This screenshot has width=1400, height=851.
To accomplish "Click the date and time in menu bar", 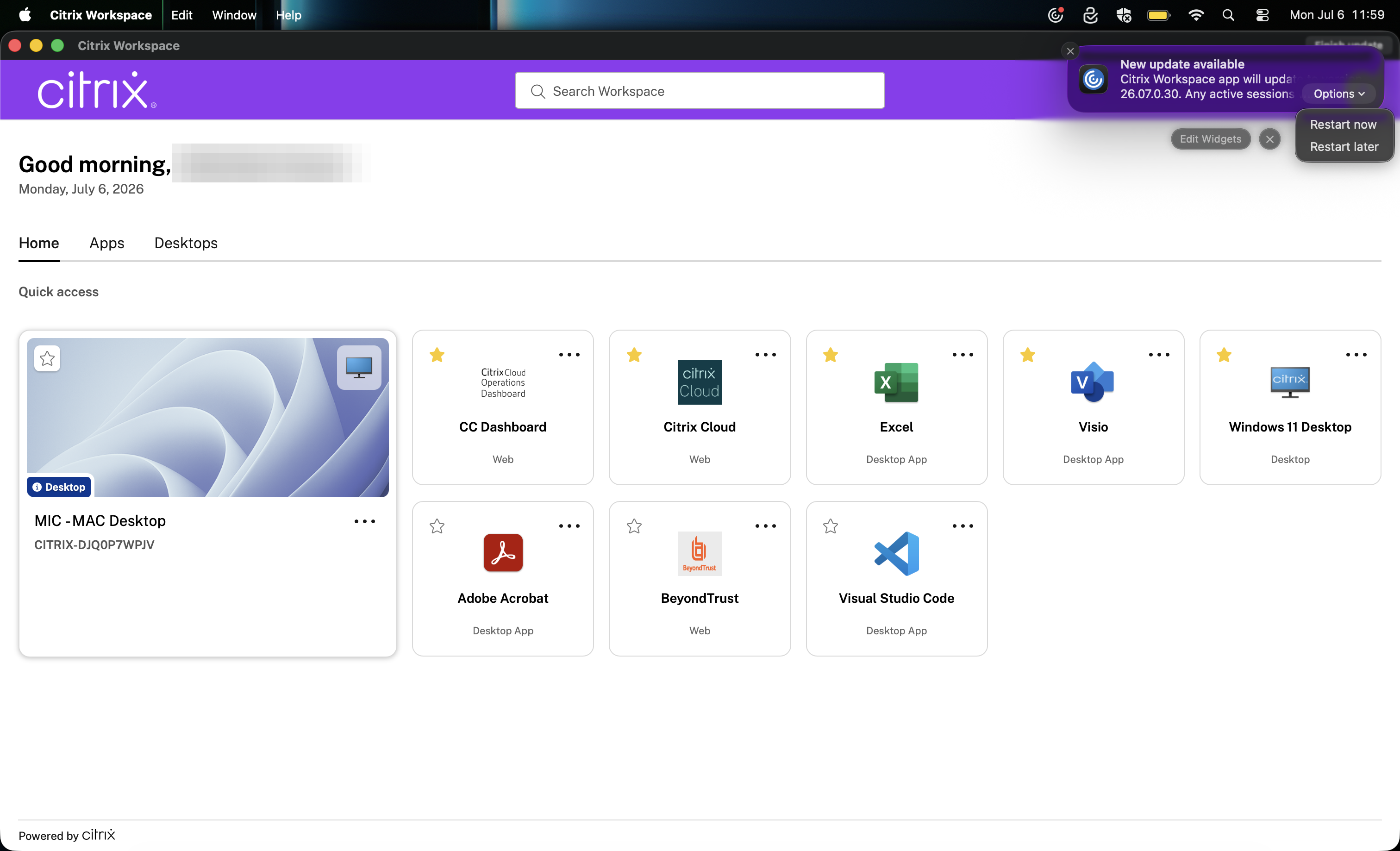I will [x=1337, y=15].
